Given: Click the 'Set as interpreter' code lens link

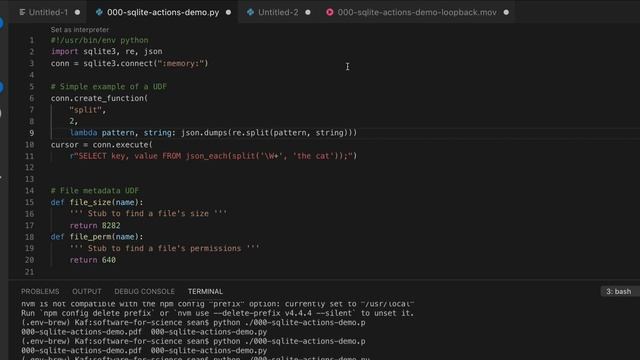Looking at the screenshot, I should point(80,29).
